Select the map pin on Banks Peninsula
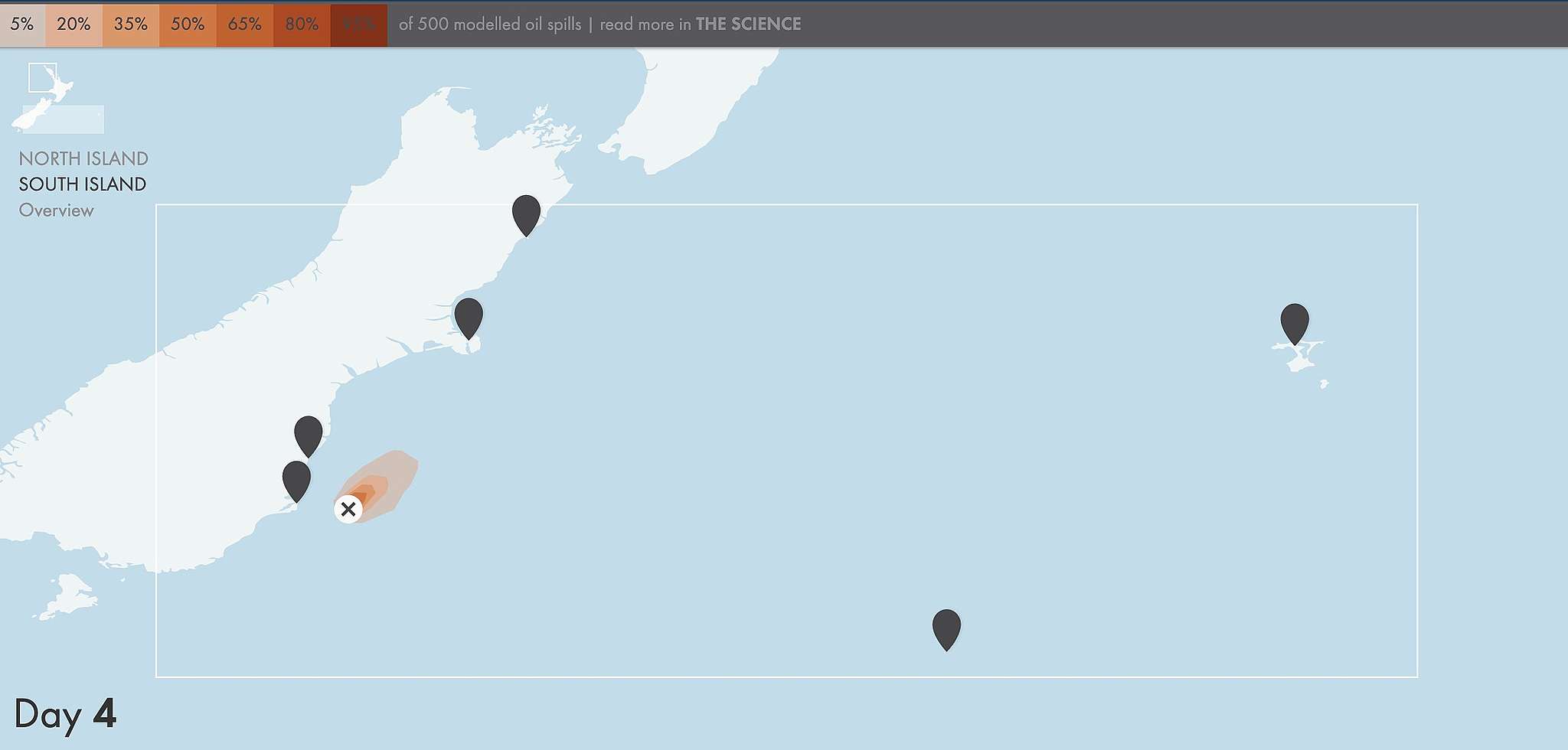Screen dimensions: 1568x750 coord(469,316)
